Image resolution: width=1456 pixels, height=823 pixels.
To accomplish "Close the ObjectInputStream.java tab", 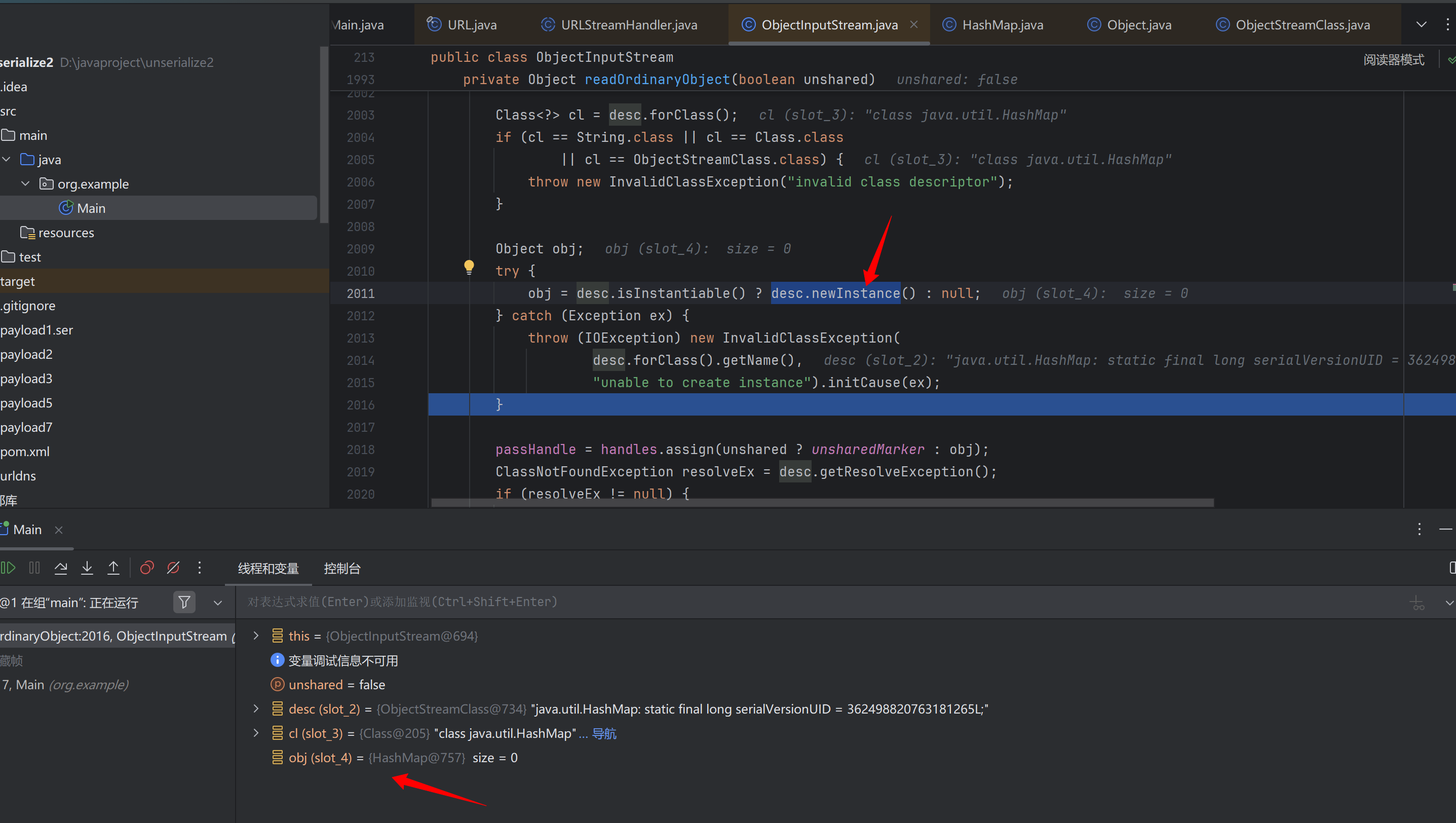I will [x=914, y=24].
